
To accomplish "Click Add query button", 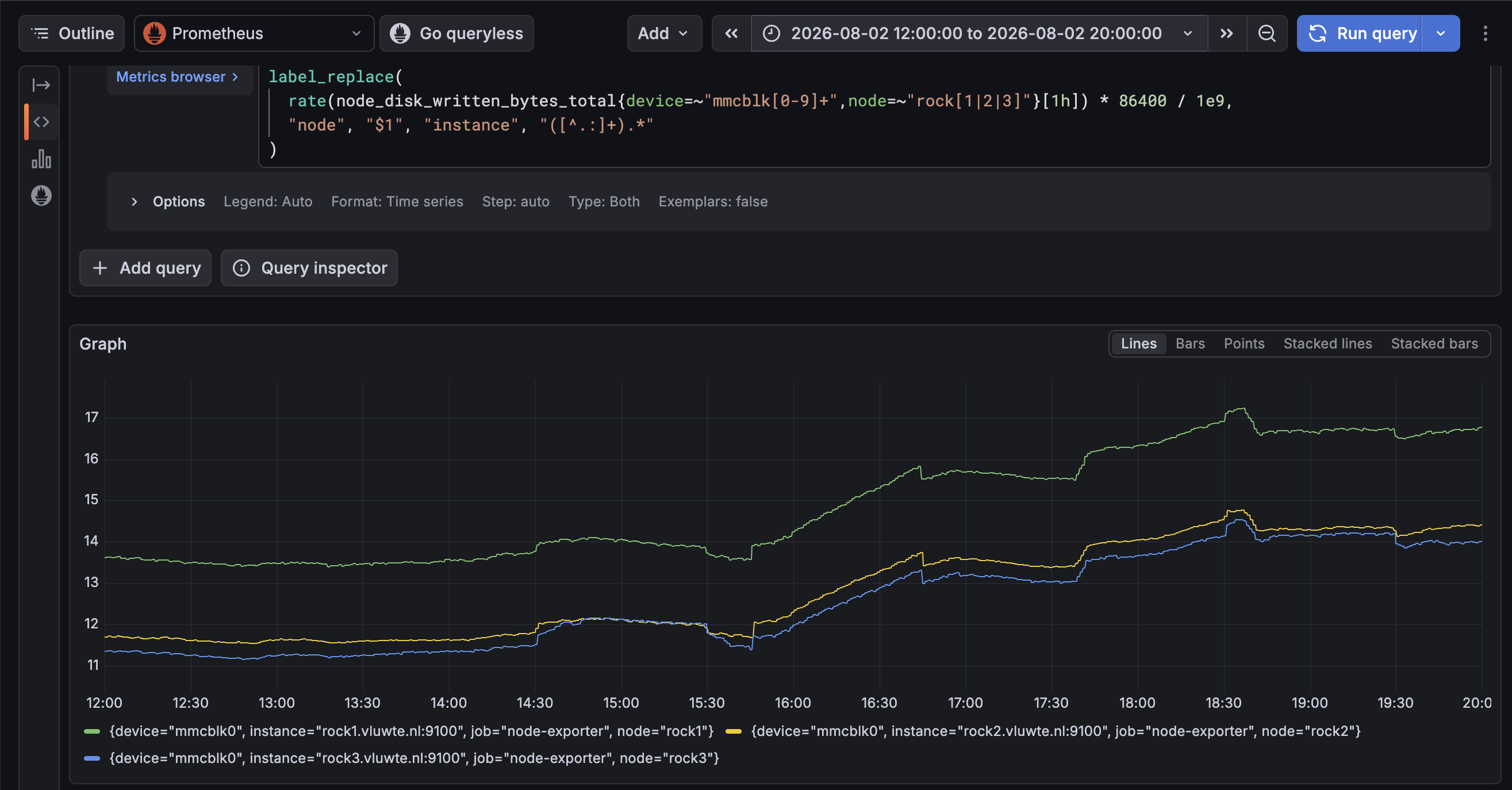I will tap(145, 269).
